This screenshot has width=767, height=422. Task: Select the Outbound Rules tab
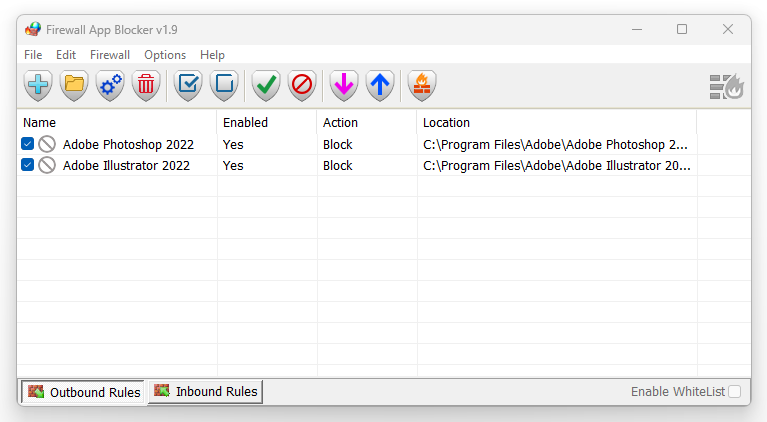(x=84, y=392)
